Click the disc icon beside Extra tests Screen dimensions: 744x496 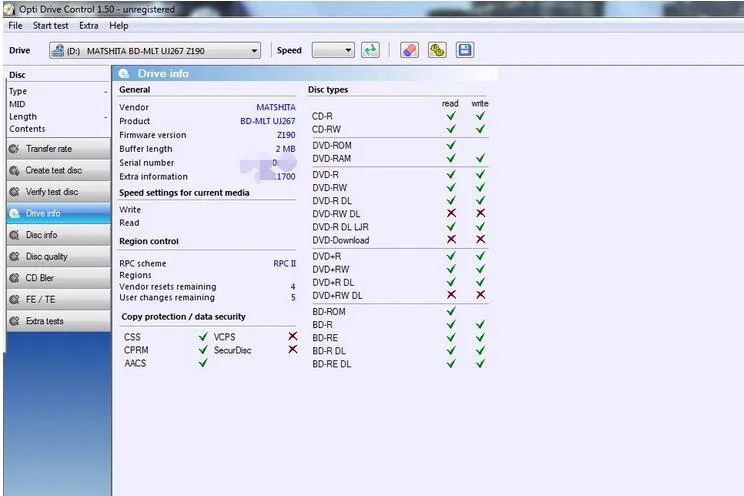(14, 321)
